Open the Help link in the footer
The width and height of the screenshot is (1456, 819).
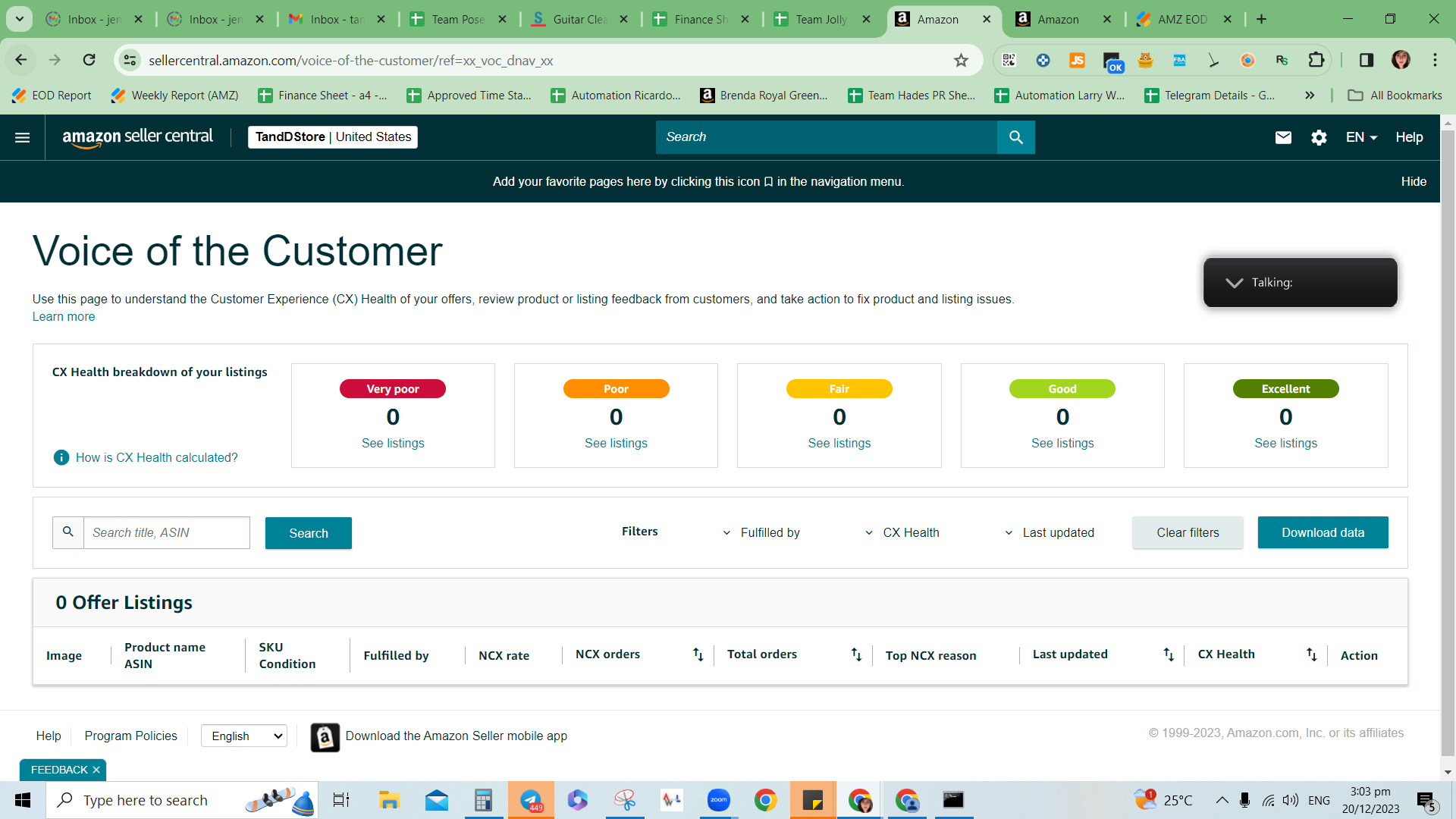[x=49, y=736]
